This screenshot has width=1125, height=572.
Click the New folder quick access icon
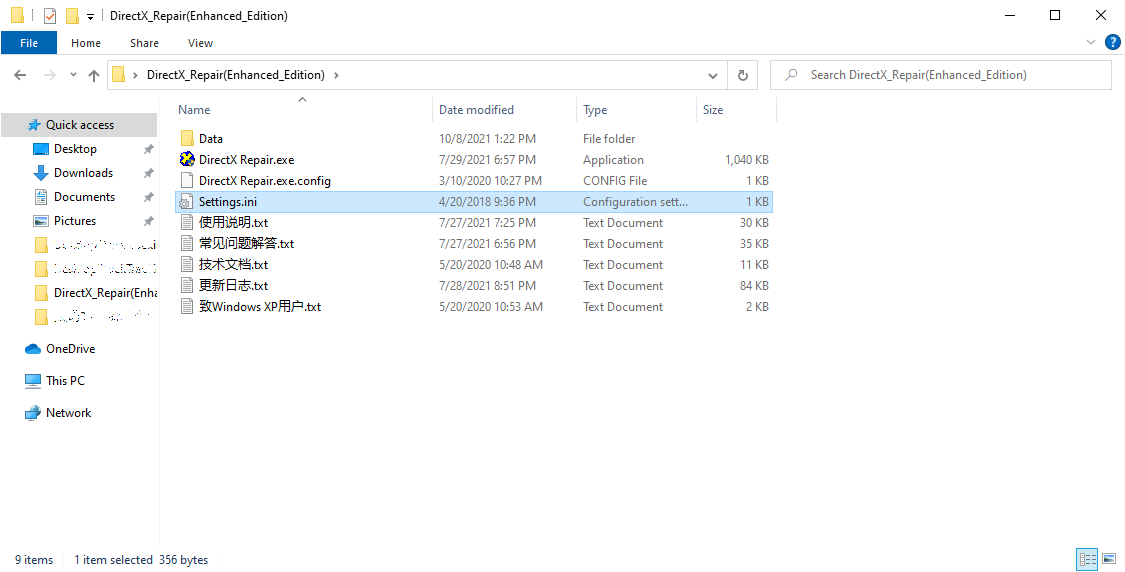pos(72,16)
